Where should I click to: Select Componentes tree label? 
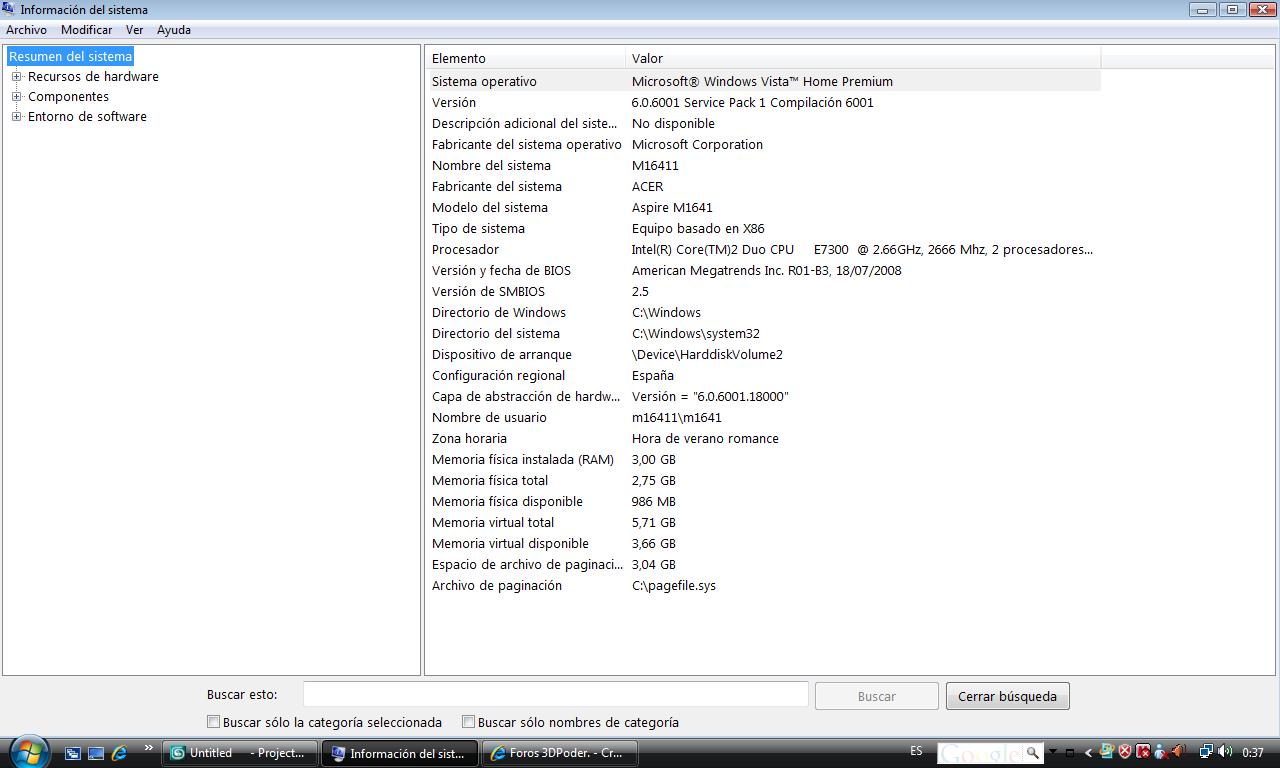[x=68, y=97]
